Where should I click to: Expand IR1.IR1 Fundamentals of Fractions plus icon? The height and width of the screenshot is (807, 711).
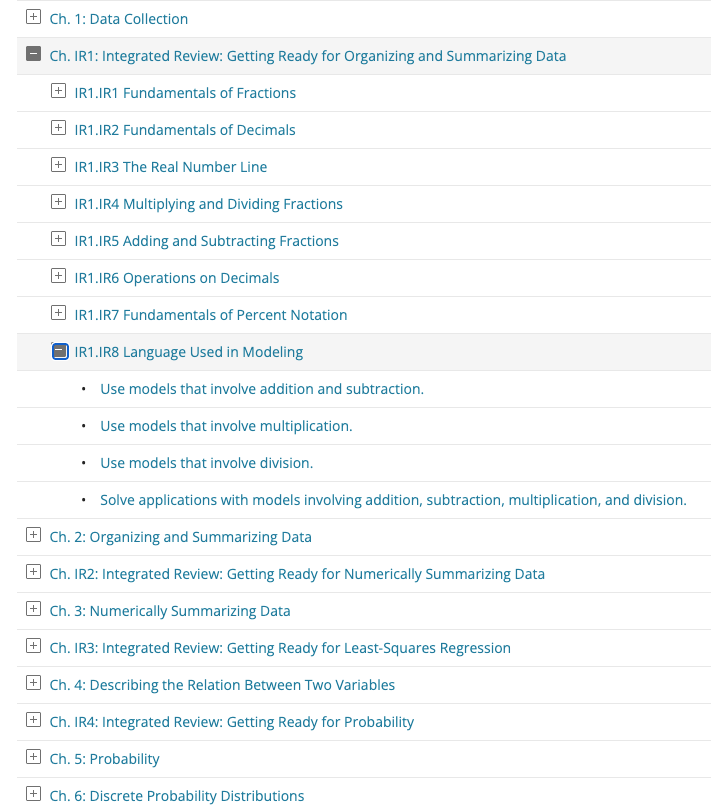[x=58, y=92]
